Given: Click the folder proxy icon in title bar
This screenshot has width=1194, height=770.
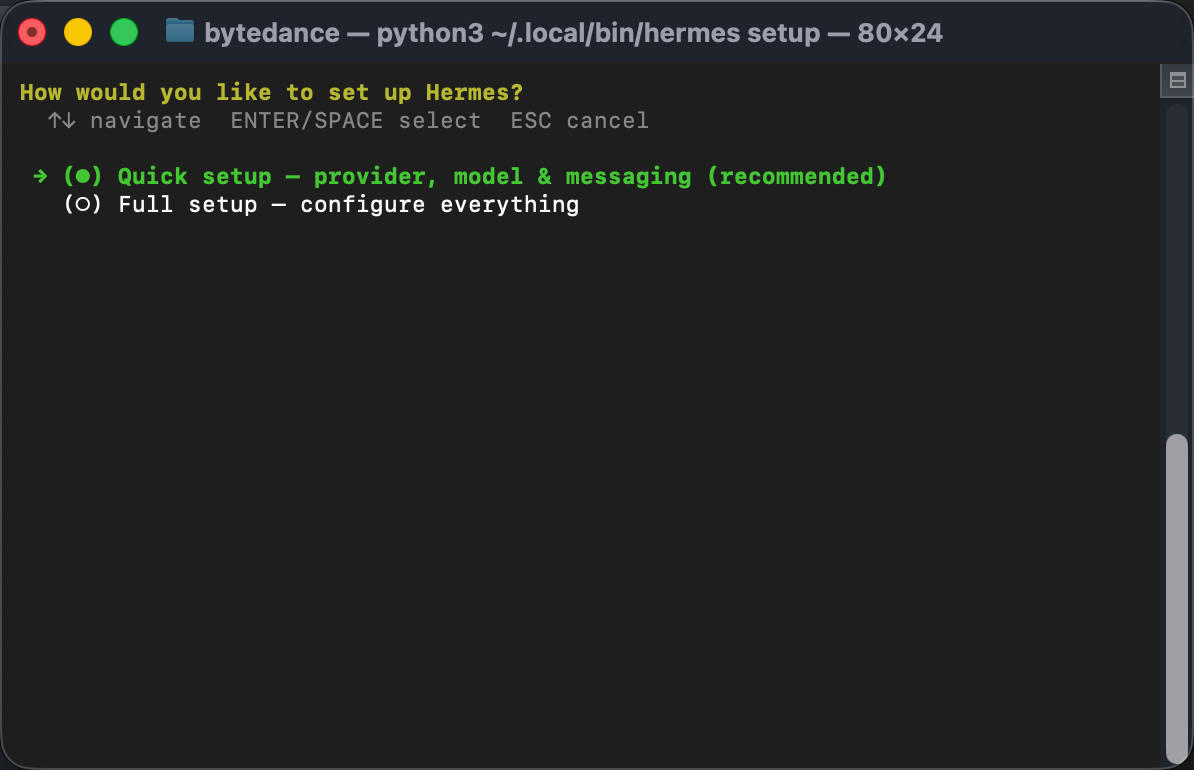Looking at the screenshot, I should click(x=180, y=31).
